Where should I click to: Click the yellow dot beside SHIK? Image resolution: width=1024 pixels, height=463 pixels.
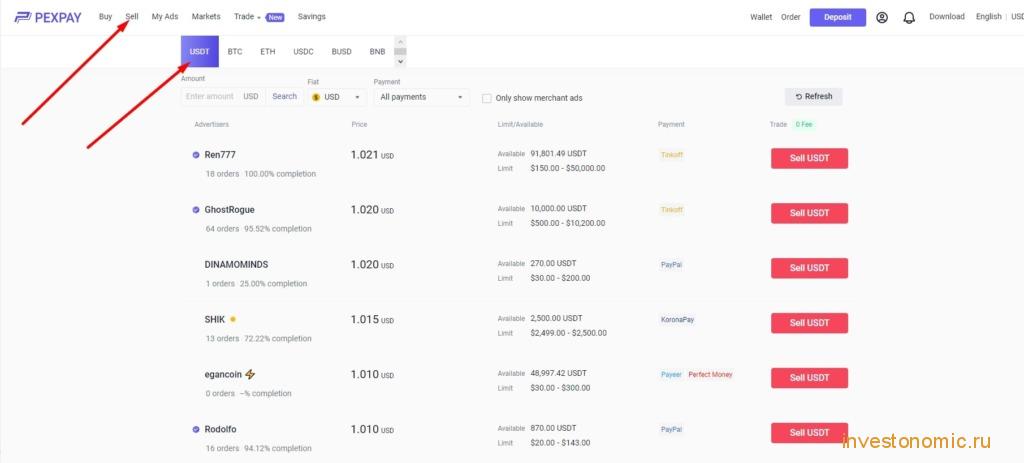[233, 320]
